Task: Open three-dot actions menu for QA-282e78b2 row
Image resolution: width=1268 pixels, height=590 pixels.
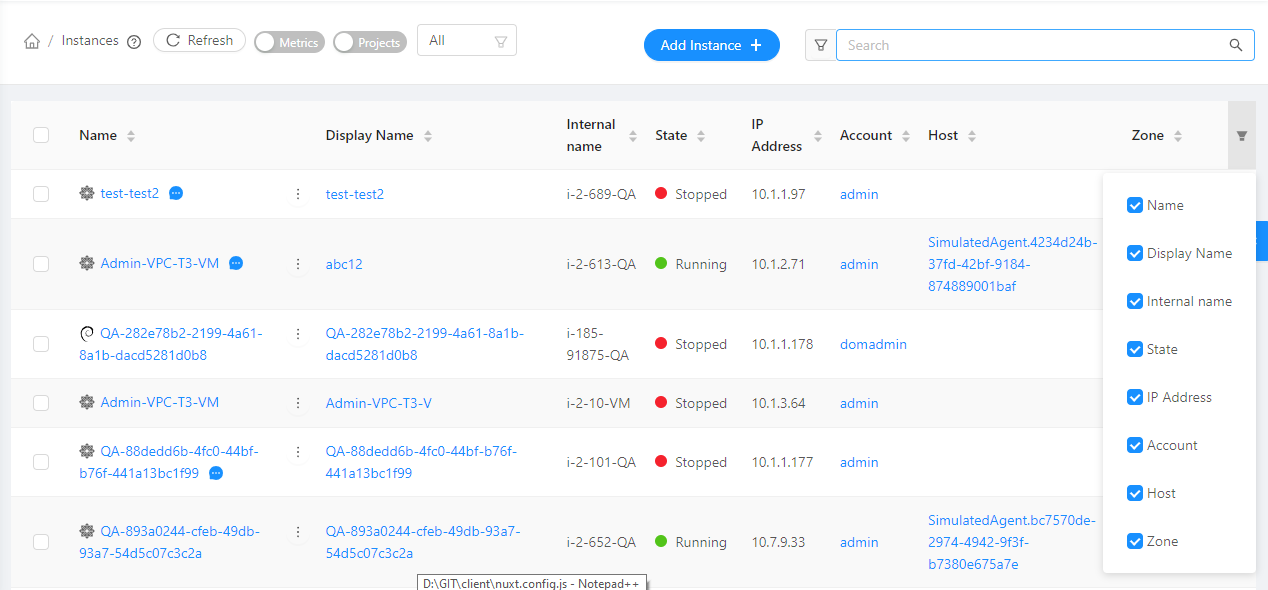Action: (298, 334)
